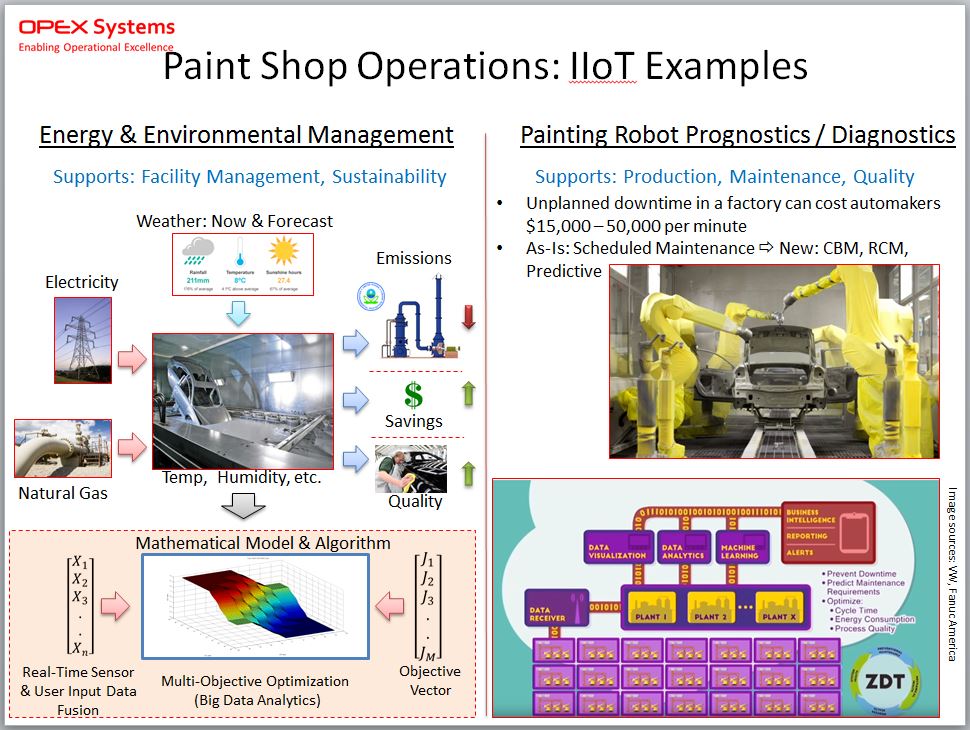Click 'Real-Time Sensor & User Input Data Fusion' text
970x730 pixels.
coord(78,691)
